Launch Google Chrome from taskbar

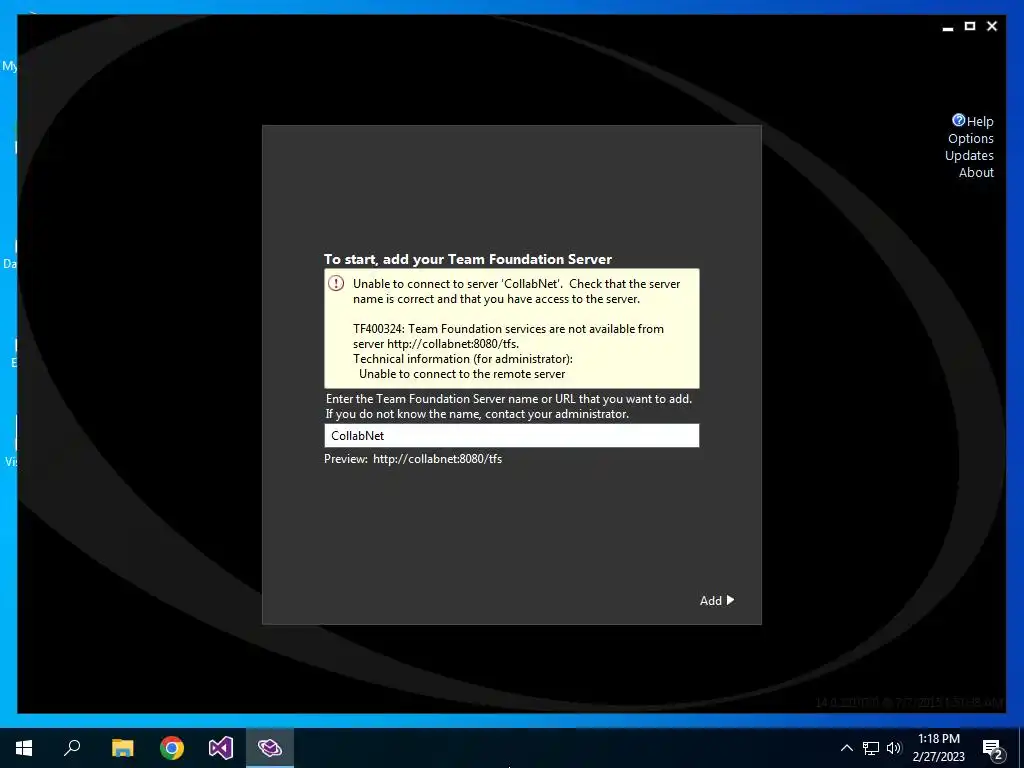[x=172, y=748]
